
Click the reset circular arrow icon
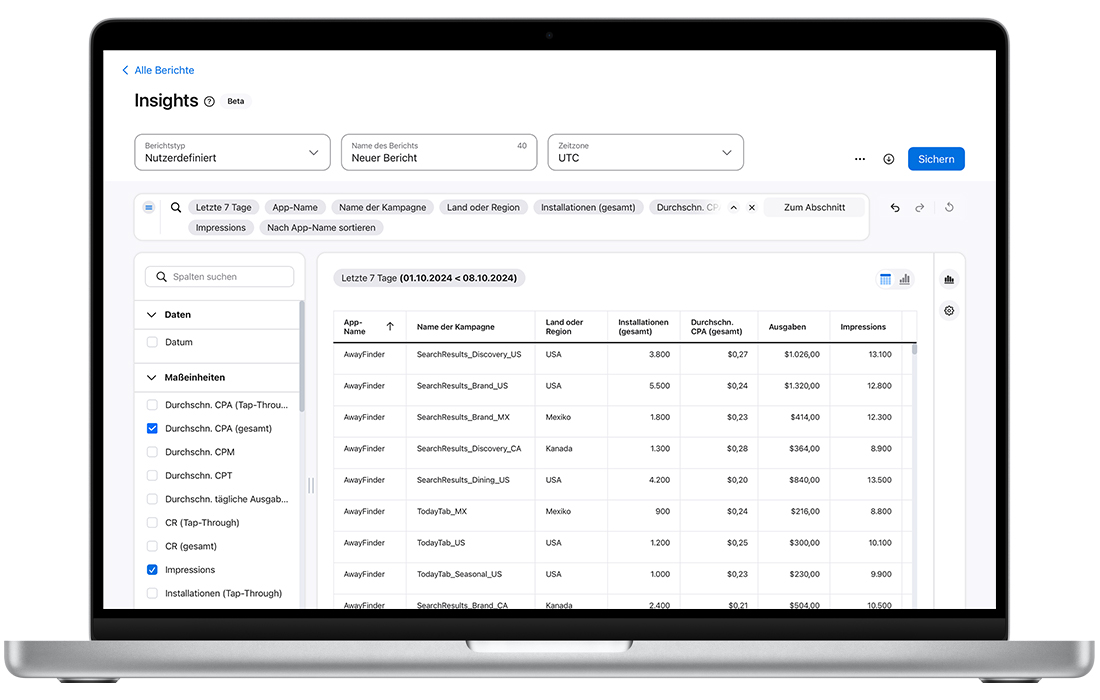(949, 208)
